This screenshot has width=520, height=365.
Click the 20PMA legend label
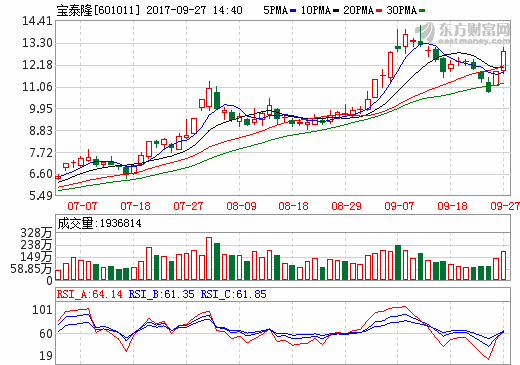359,10
